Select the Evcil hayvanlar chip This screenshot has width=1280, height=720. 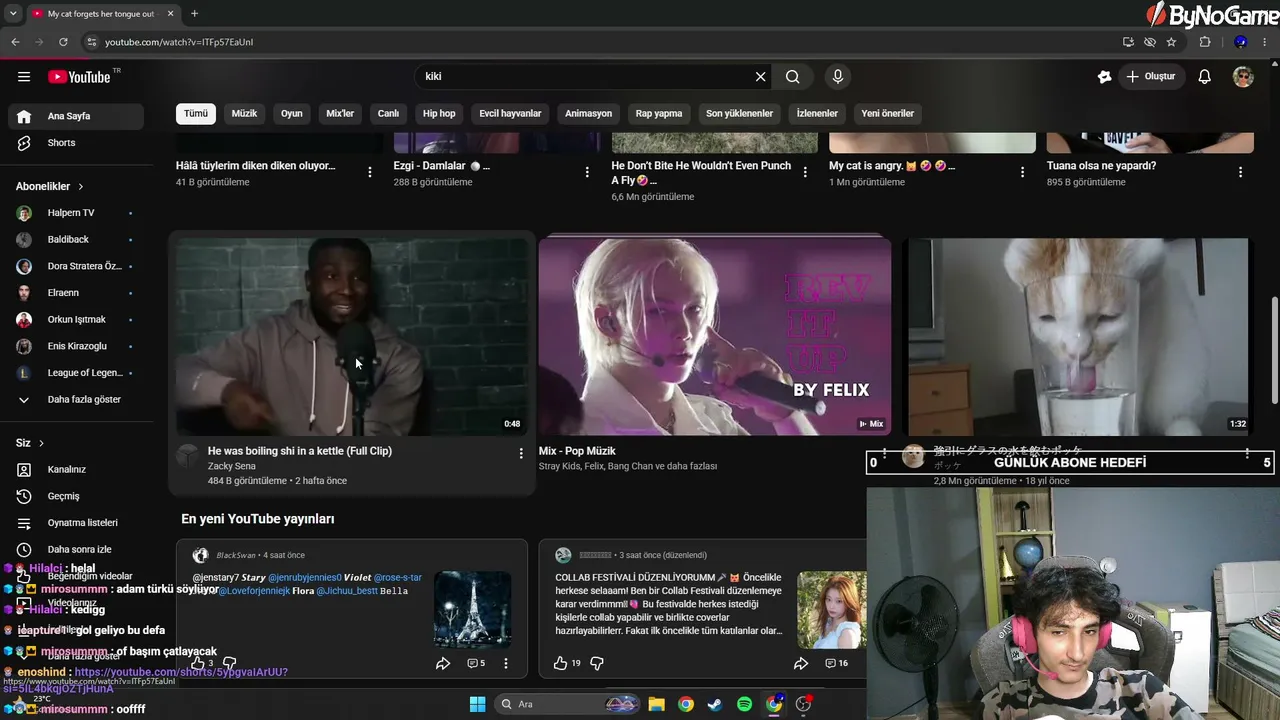pyautogui.click(x=510, y=113)
